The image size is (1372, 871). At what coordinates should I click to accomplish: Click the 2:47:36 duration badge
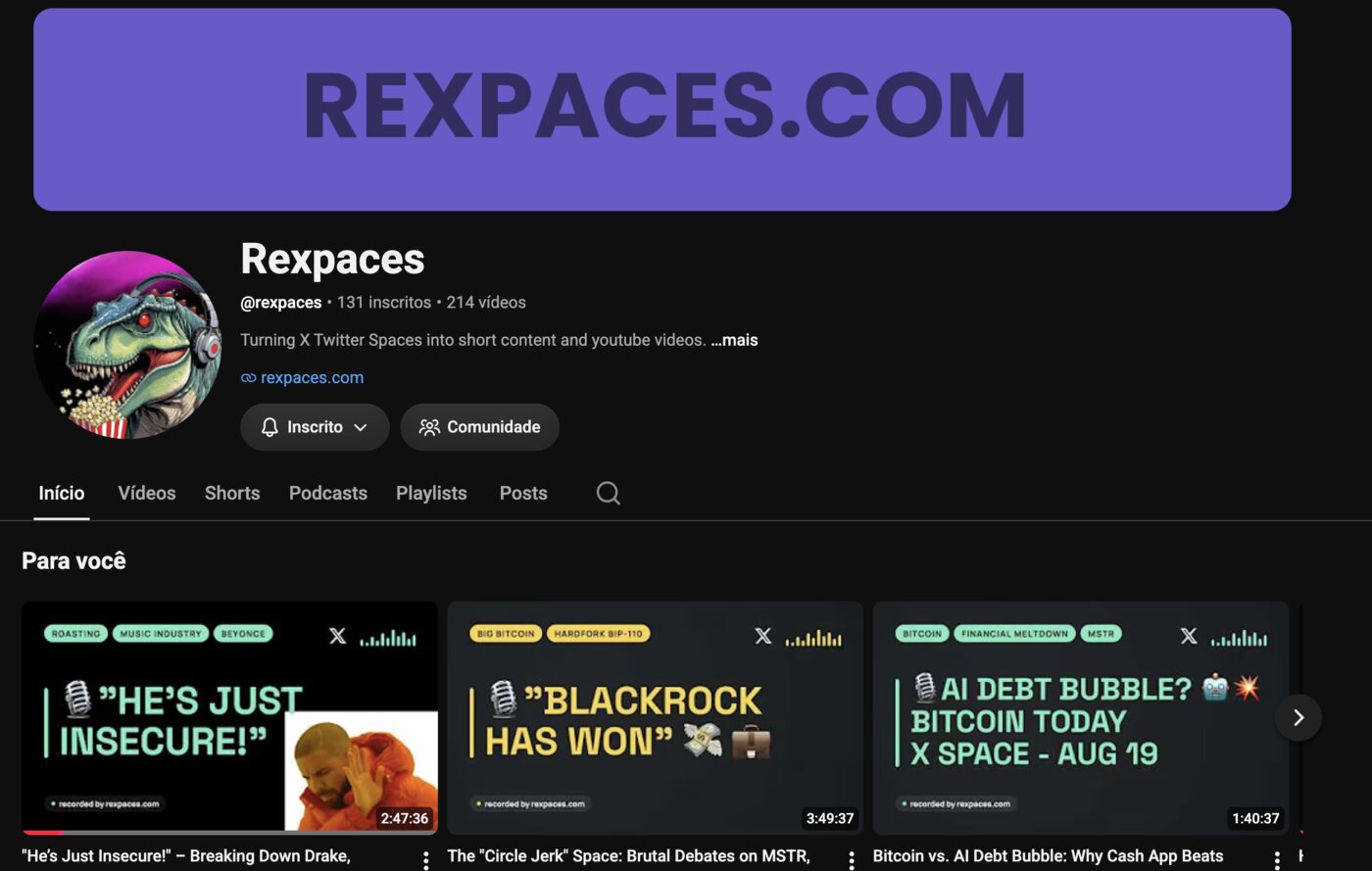pos(405,818)
